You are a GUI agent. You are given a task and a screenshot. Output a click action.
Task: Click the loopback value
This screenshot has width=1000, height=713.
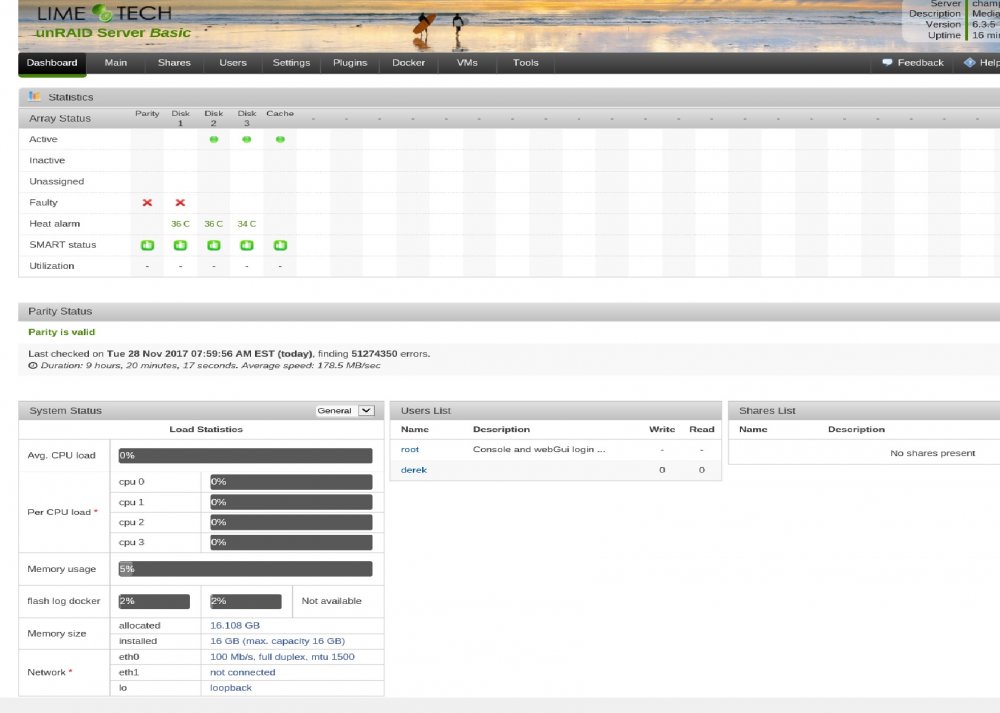coord(231,687)
